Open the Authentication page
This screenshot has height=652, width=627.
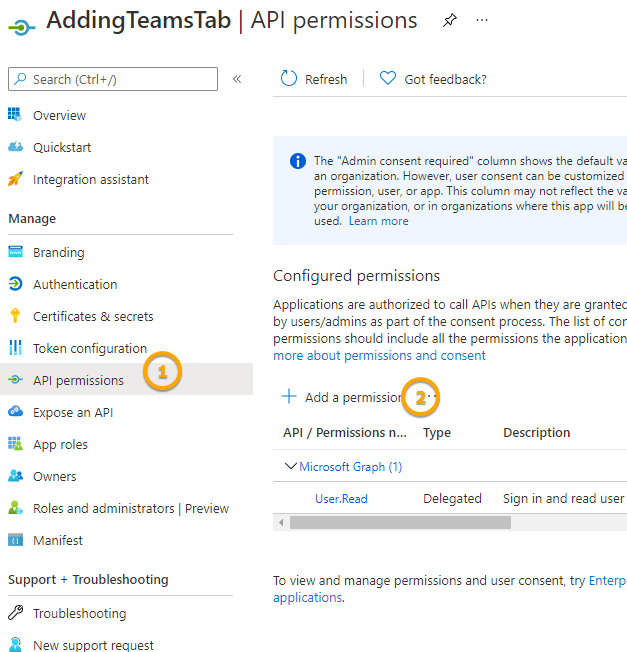point(75,284)
